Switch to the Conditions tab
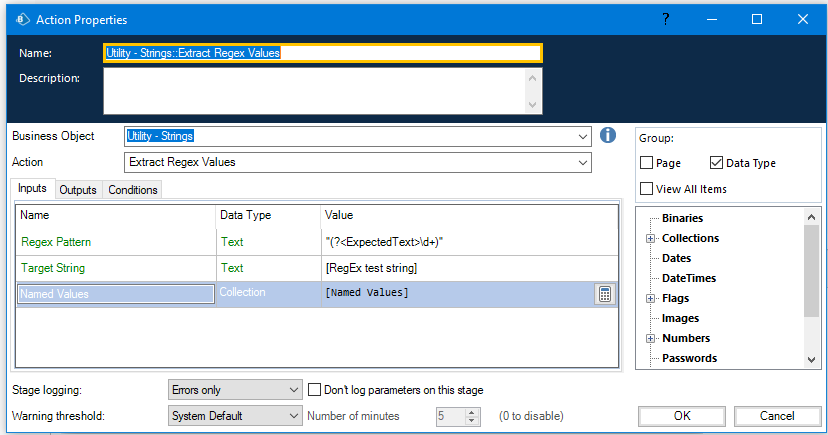 pos(132,190)
